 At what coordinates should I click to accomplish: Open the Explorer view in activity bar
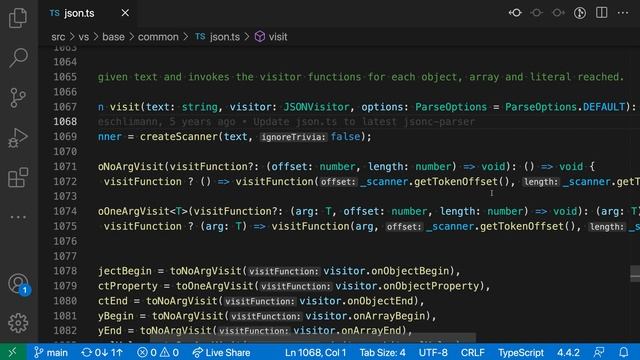coord(18,18)
